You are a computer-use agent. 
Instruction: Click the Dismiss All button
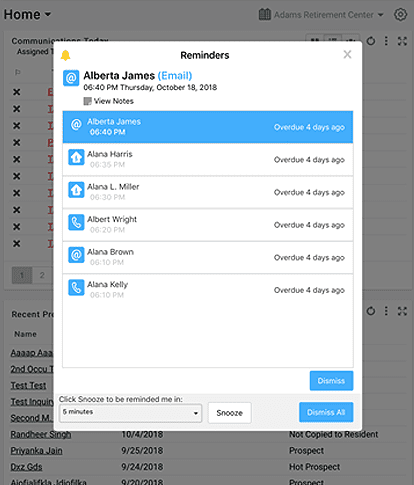tap(326, 412)
